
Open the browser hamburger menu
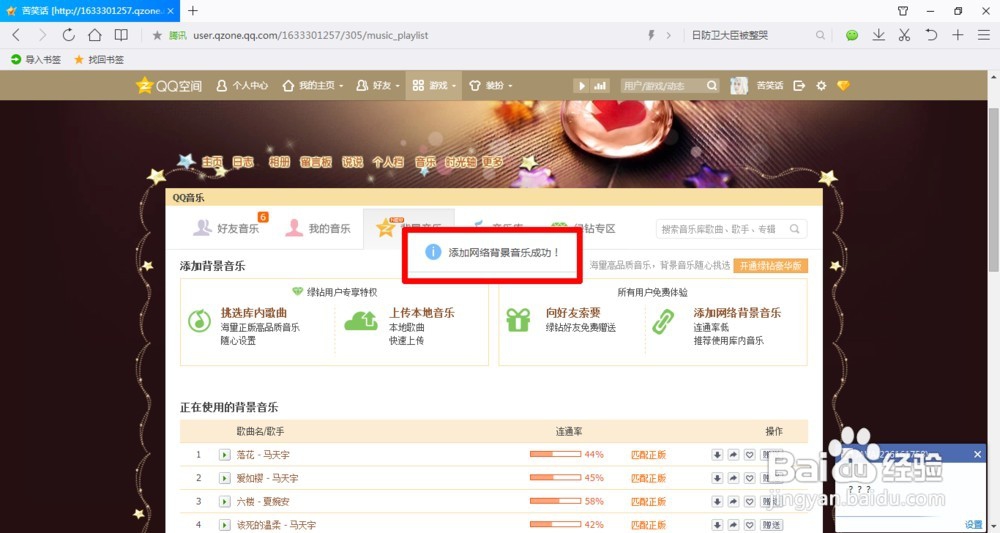tap(983, 35)
